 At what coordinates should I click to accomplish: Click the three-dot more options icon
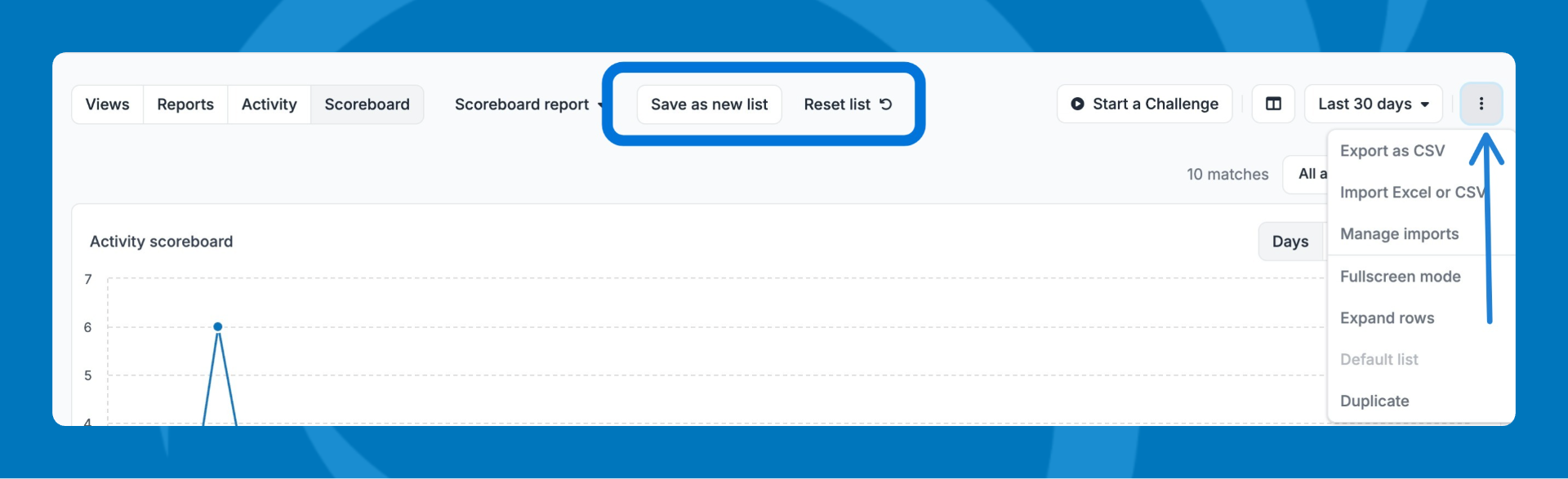pyautogui.click(x=1481, y=104)
